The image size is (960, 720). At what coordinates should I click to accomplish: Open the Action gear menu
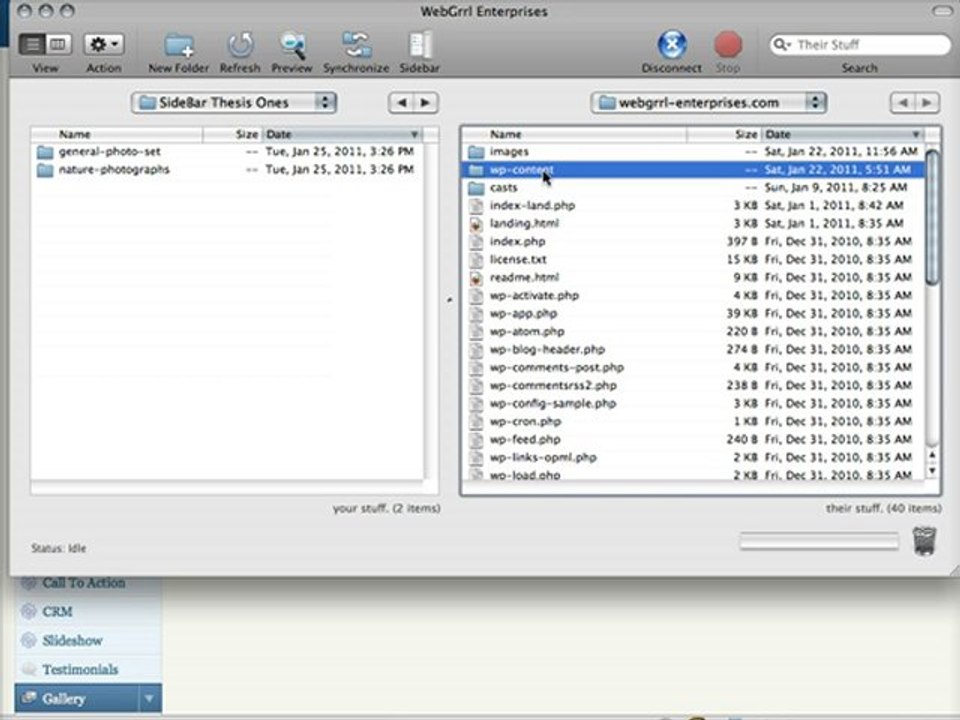pyautogui.click(x=103, y=44)
